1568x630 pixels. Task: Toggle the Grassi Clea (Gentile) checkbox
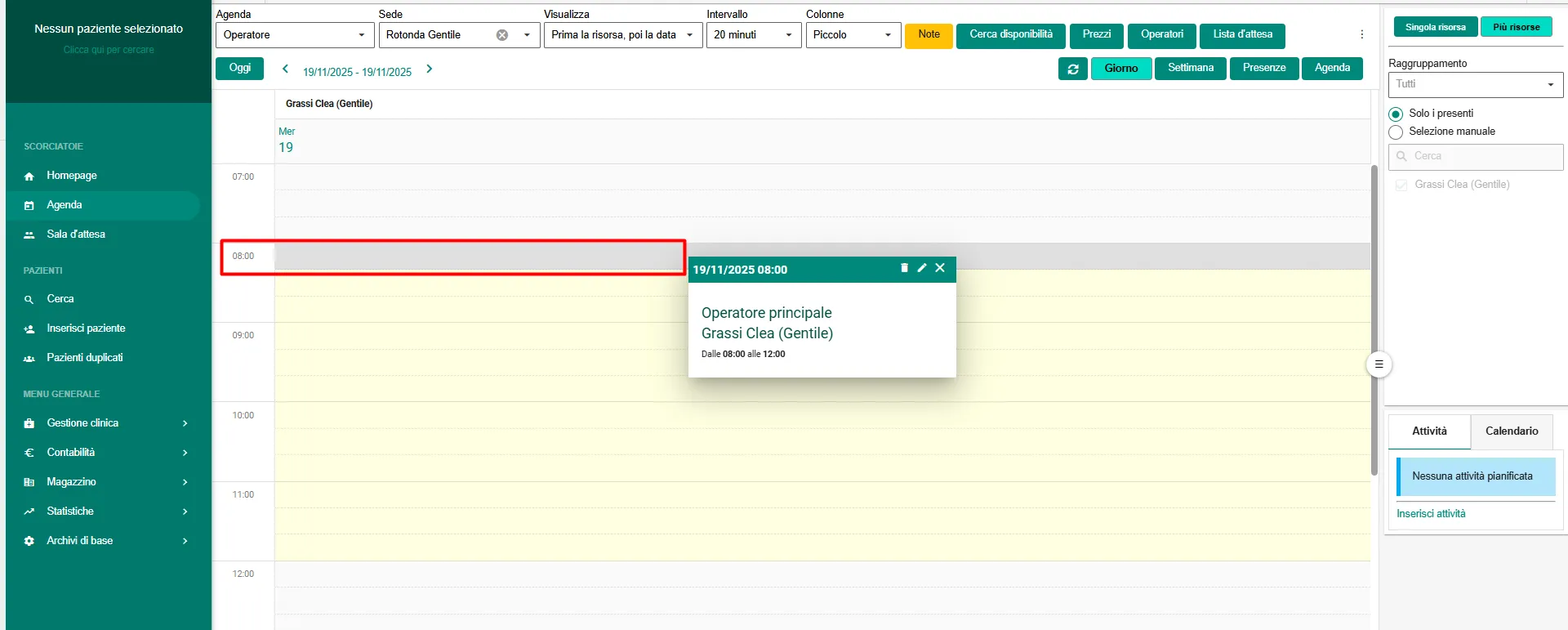(1401, 185)
